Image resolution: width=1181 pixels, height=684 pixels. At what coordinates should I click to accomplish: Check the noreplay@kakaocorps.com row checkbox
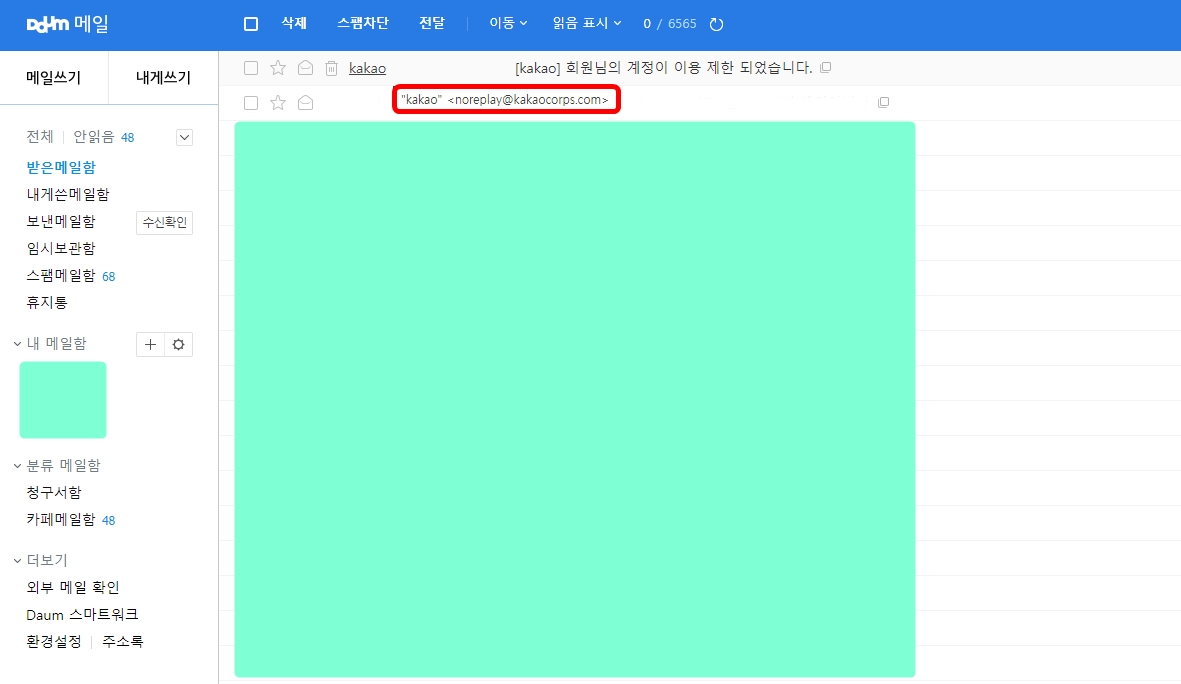tap(251, 102)
